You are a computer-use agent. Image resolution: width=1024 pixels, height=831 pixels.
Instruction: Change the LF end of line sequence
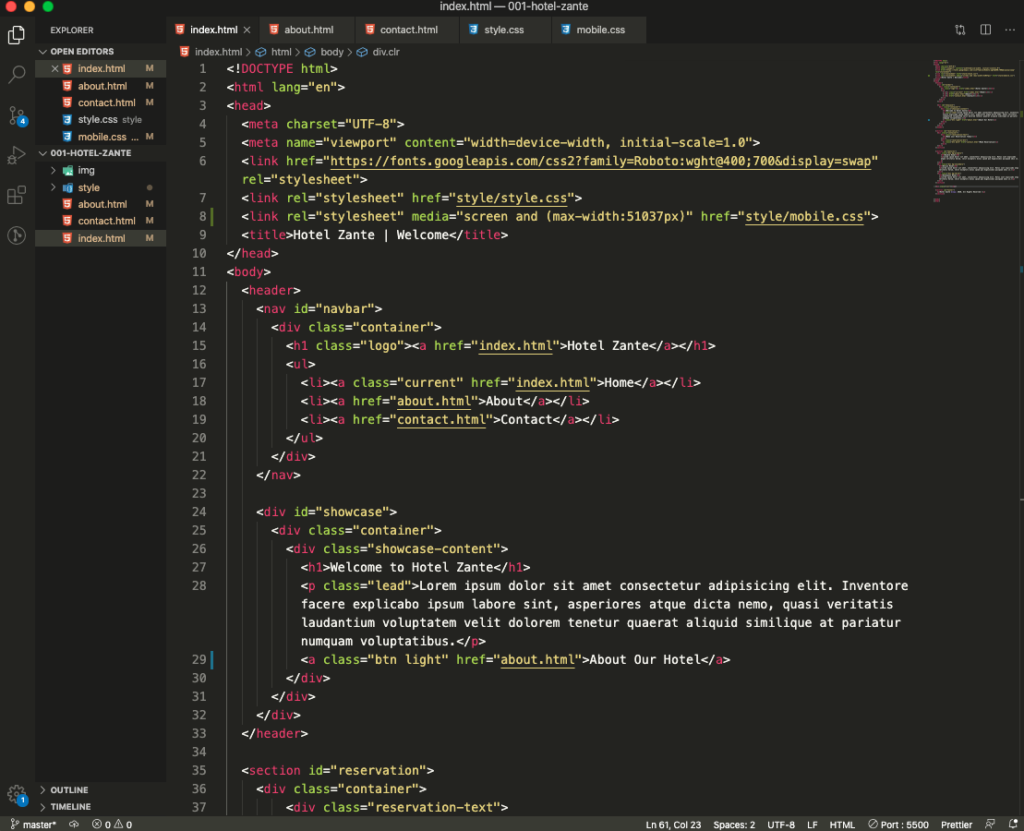(812, 824)
